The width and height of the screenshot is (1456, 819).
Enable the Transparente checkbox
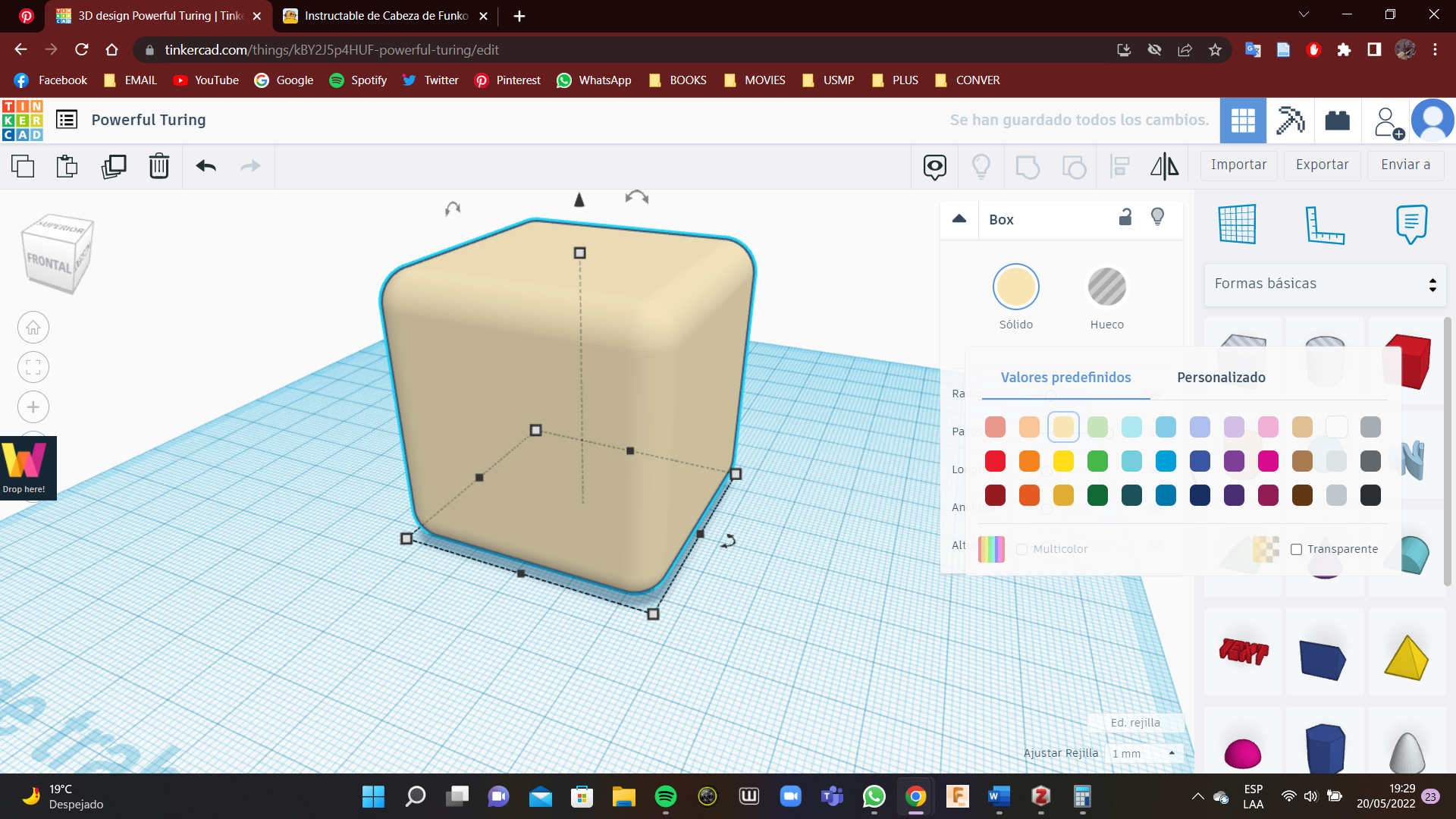pos(1296,549)
